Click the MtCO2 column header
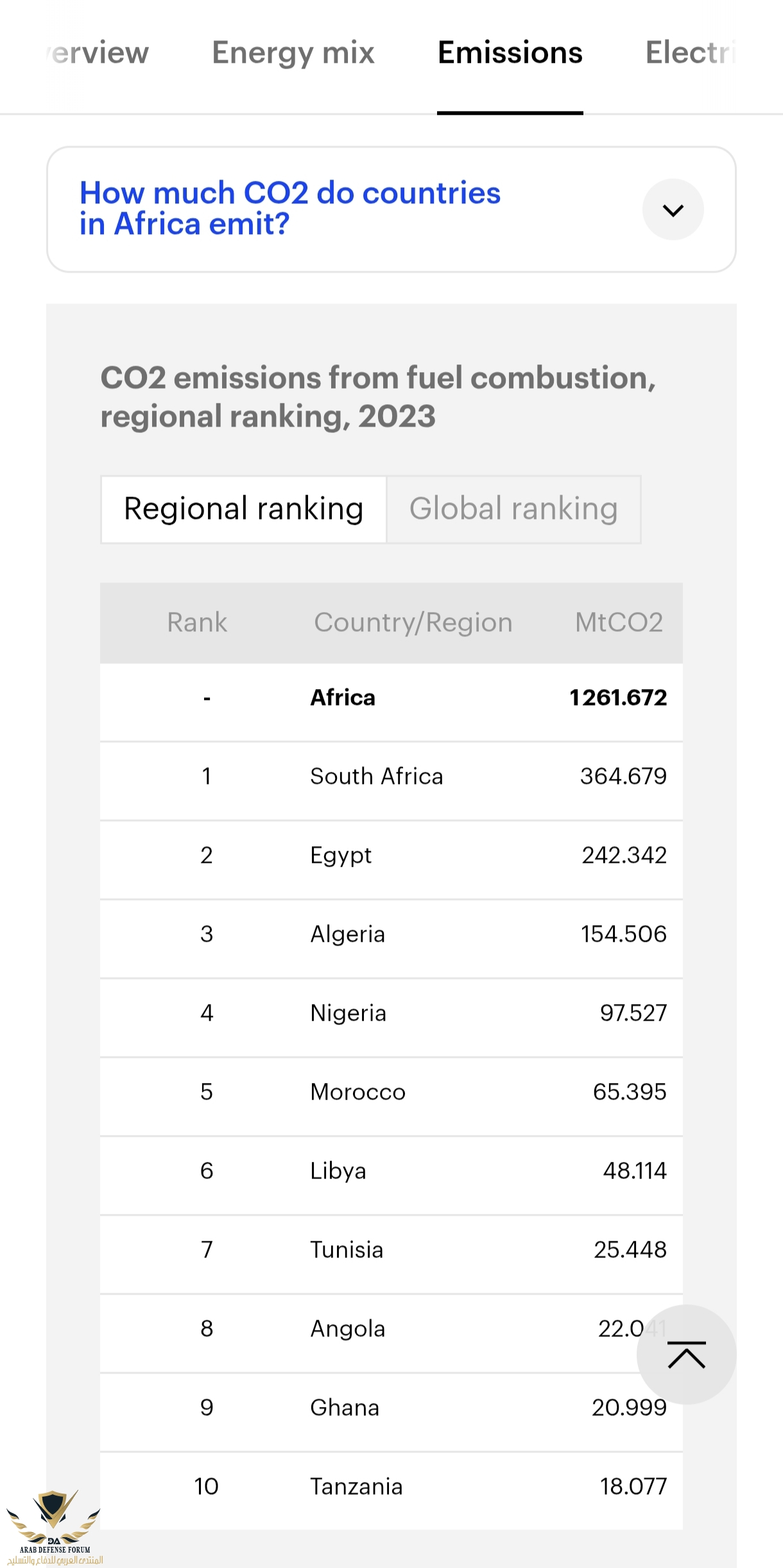The height and width of the screenshot is (1568, 783). point(619,622)
